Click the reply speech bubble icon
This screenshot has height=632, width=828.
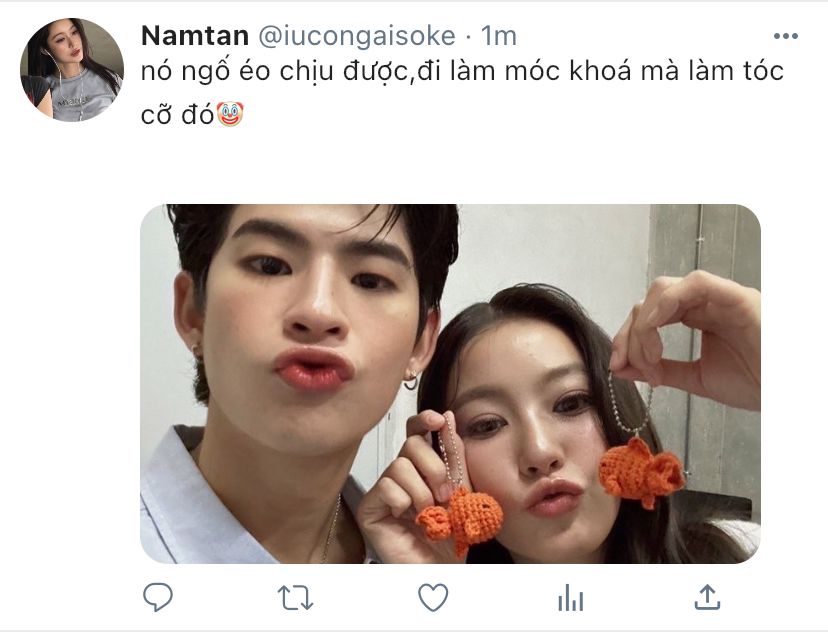tap(157, 598)
